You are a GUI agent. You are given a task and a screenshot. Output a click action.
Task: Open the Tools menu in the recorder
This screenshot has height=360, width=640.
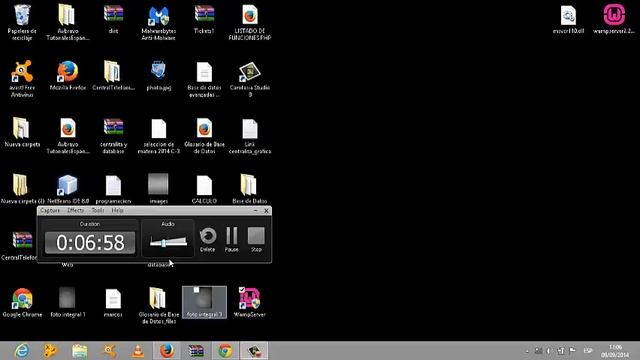pos(98,211)
